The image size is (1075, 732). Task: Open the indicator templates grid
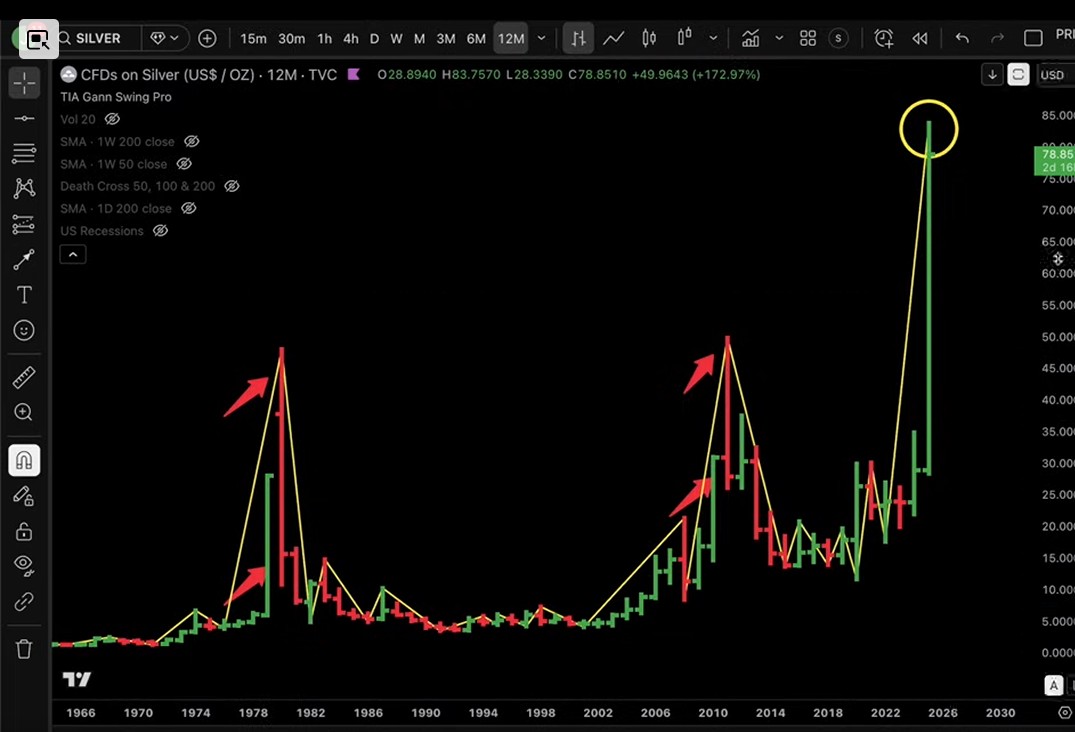pyautogui.click(x=808, y=38)
